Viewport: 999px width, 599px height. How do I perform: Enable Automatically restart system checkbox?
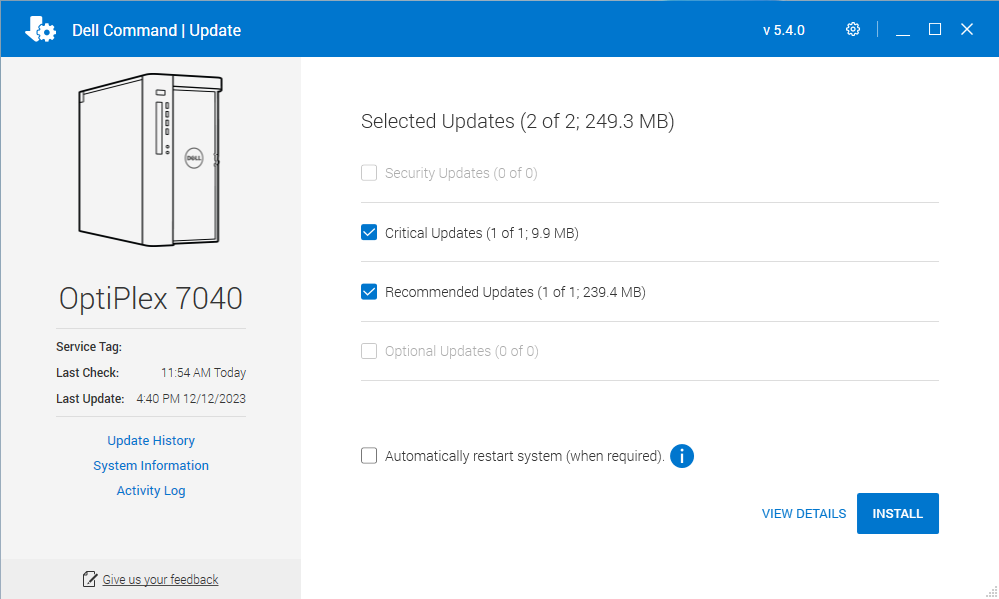tap(369, 456)
